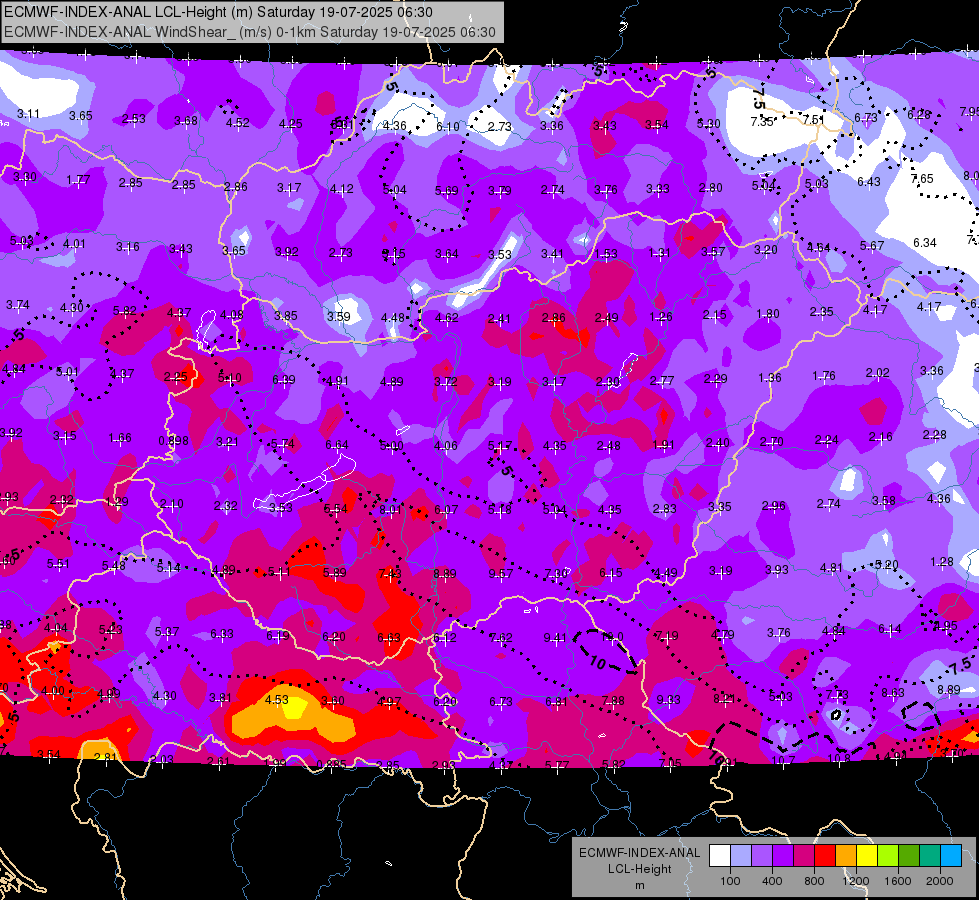Click the wind shear value 1.31
979x900 pixels.
pyautogui.click(x=659, y=252)
